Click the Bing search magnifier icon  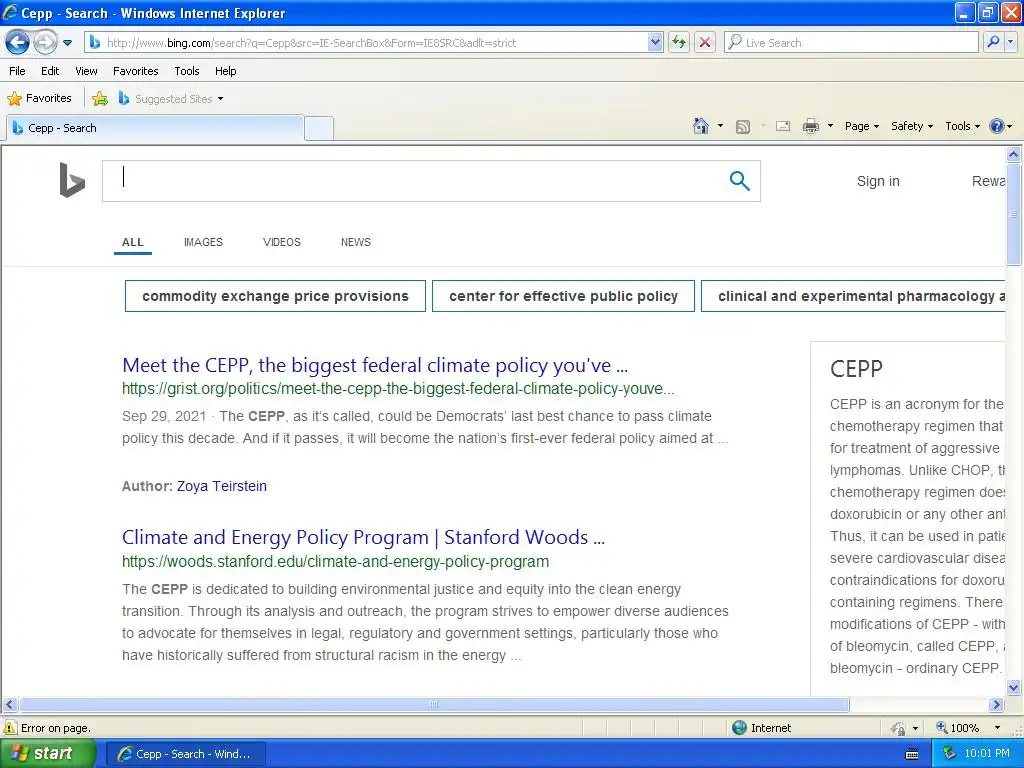pyautogui.click(x=739, y=181)
